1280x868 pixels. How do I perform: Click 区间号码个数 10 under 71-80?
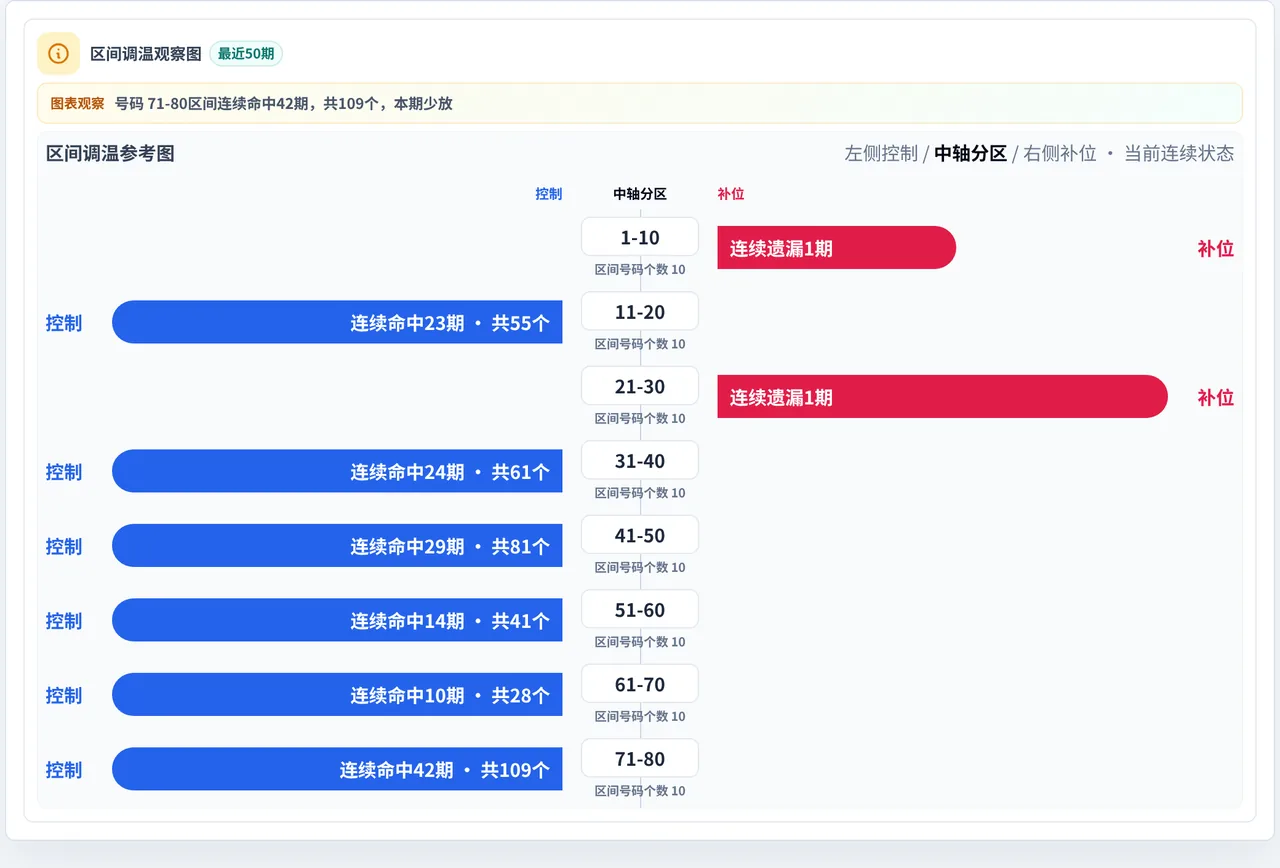[x=640, y=791]
